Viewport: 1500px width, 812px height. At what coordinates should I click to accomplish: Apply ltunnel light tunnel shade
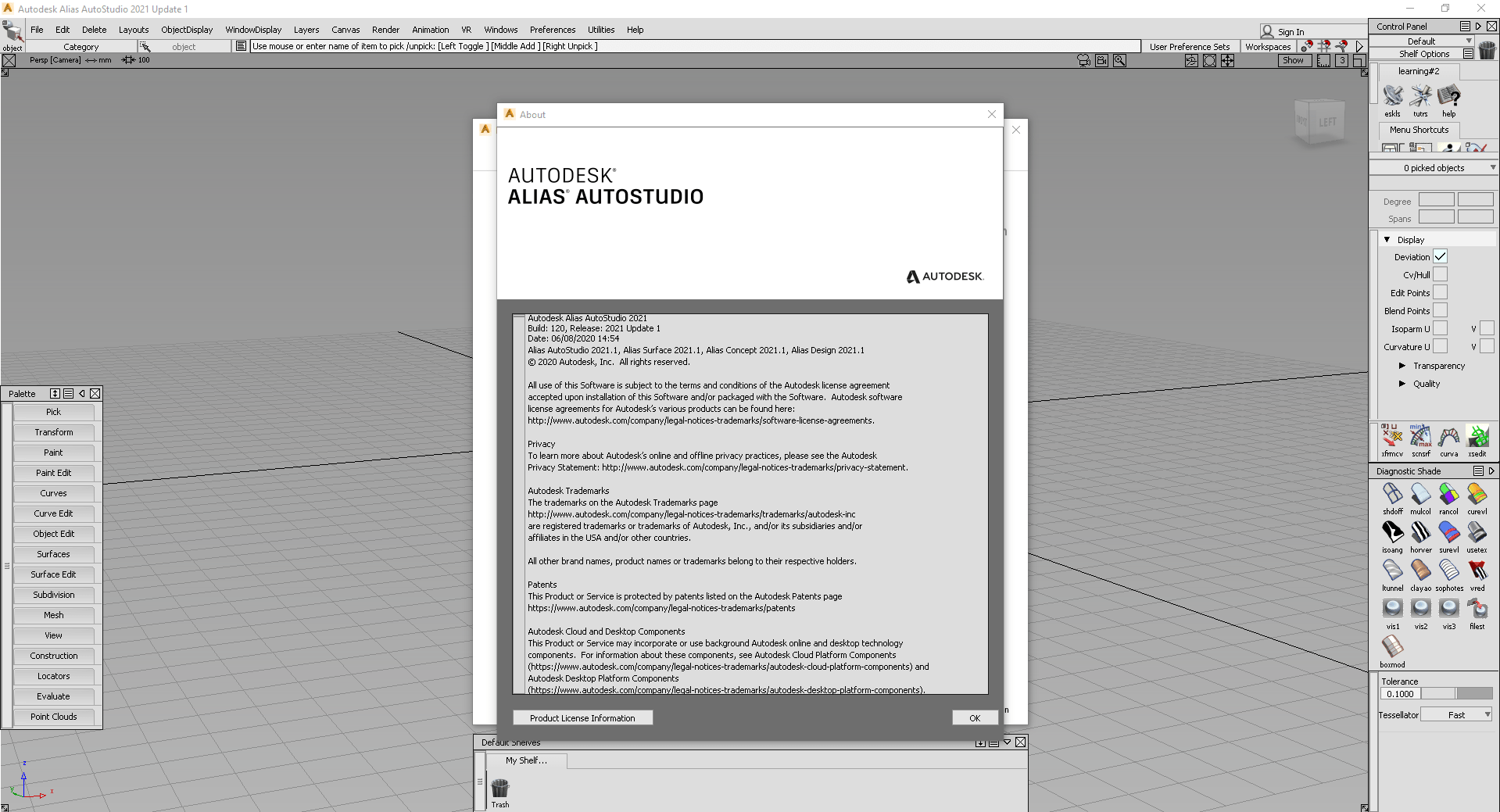pos(1392,571)
